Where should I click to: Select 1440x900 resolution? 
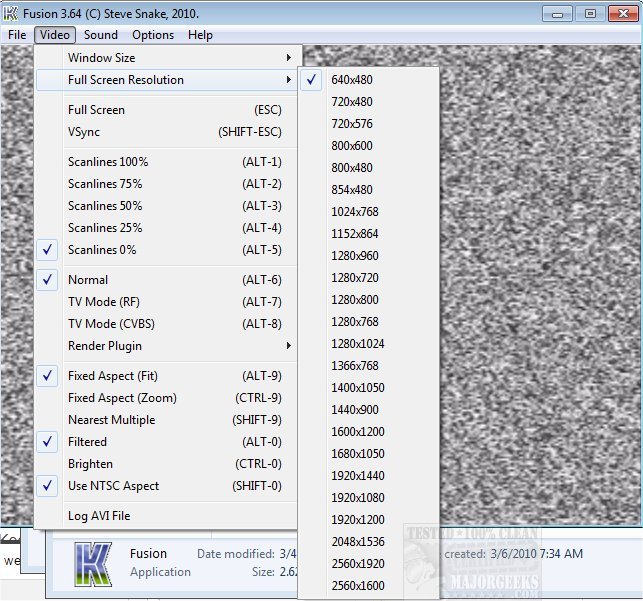tap(369, 410)
